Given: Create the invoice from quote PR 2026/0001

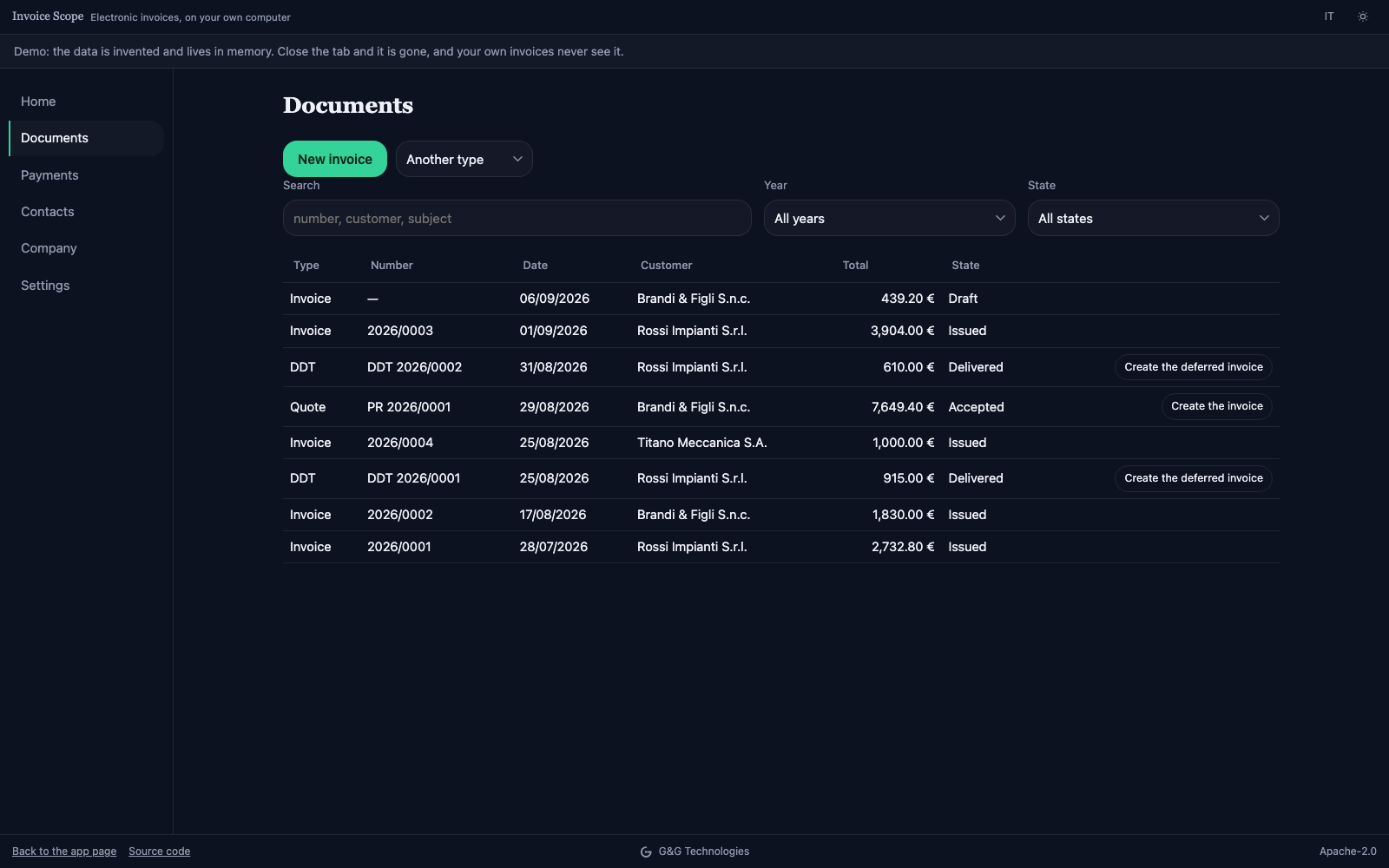Looking at the screenshot, I should (1217, 406).
